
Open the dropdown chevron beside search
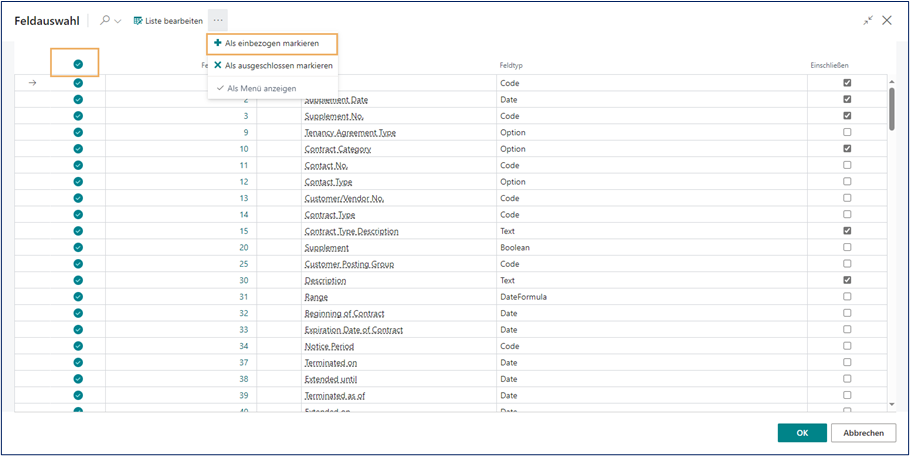[118, 21]
